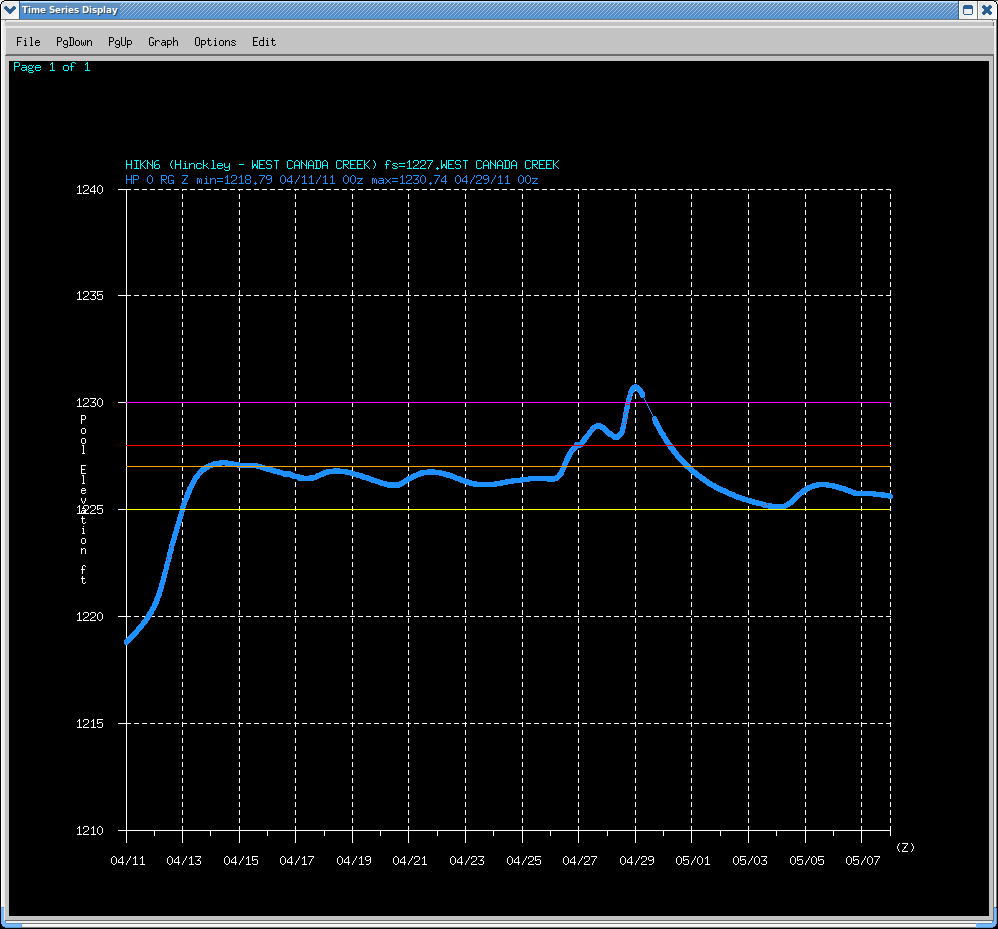Click the 04/11 x-axis date label
998x929 pixels.
tap(128, 861)
